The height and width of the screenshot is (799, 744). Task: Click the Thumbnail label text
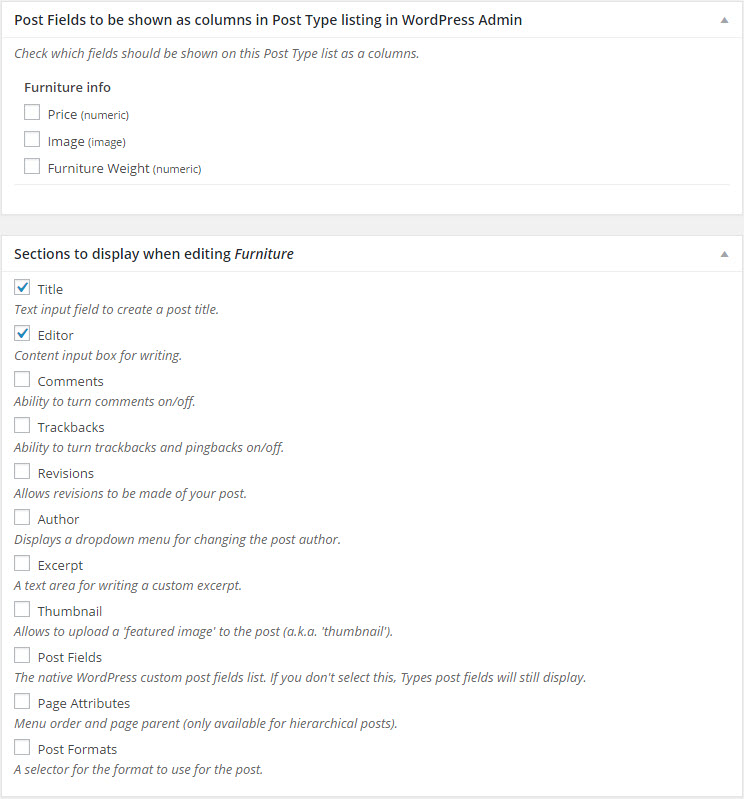point(70,611)
